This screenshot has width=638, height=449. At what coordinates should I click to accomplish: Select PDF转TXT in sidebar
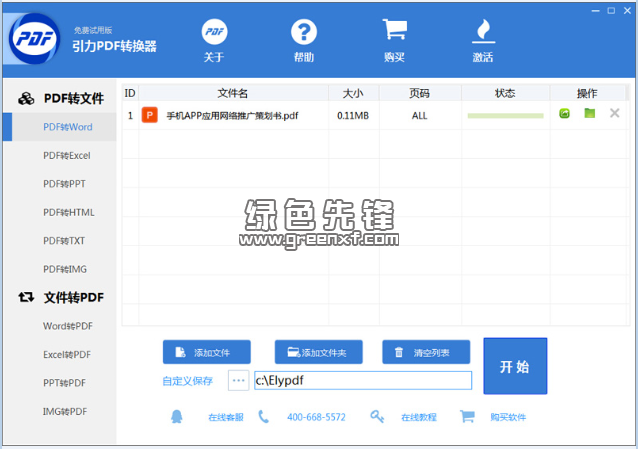pyautogui.click(x=64, y=241)
